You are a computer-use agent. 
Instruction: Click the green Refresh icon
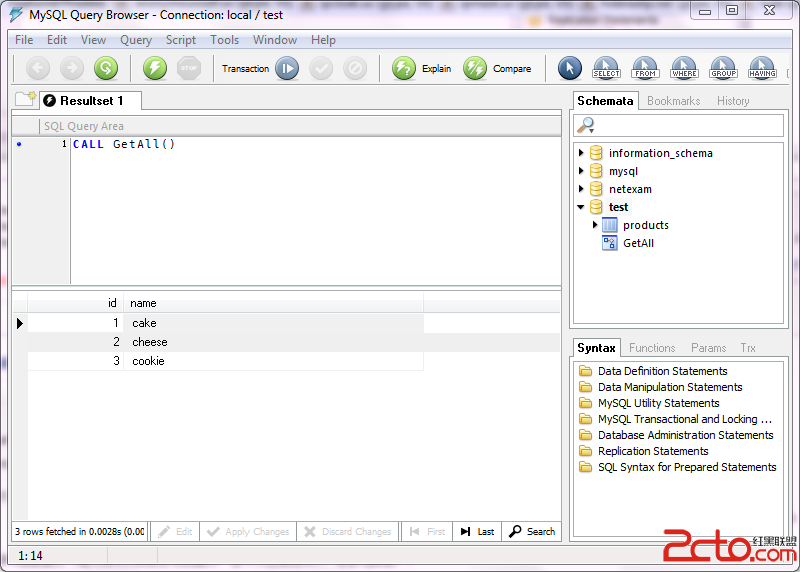(x=106, y=68)
